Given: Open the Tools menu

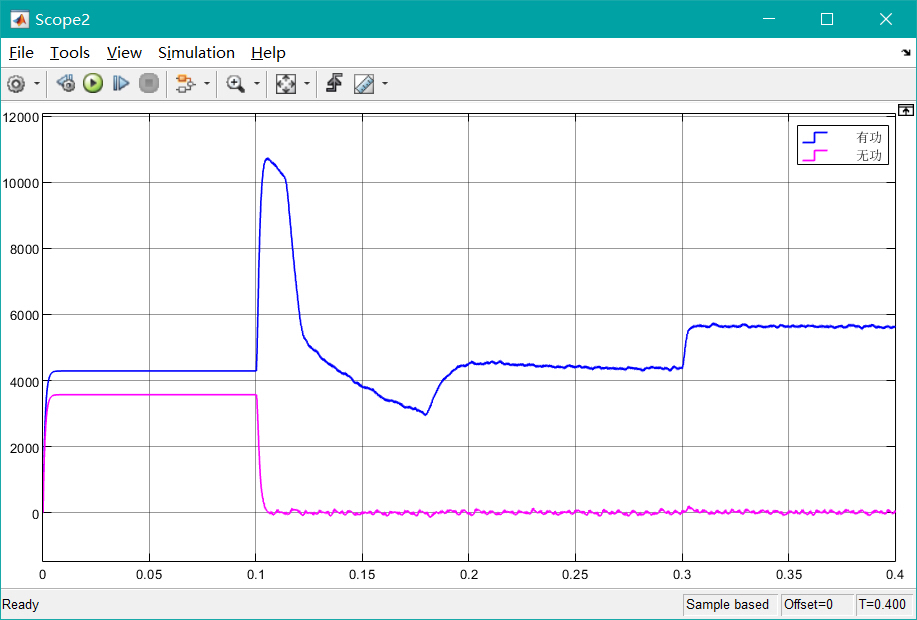Looking at the screenshot, I should 70,53.
